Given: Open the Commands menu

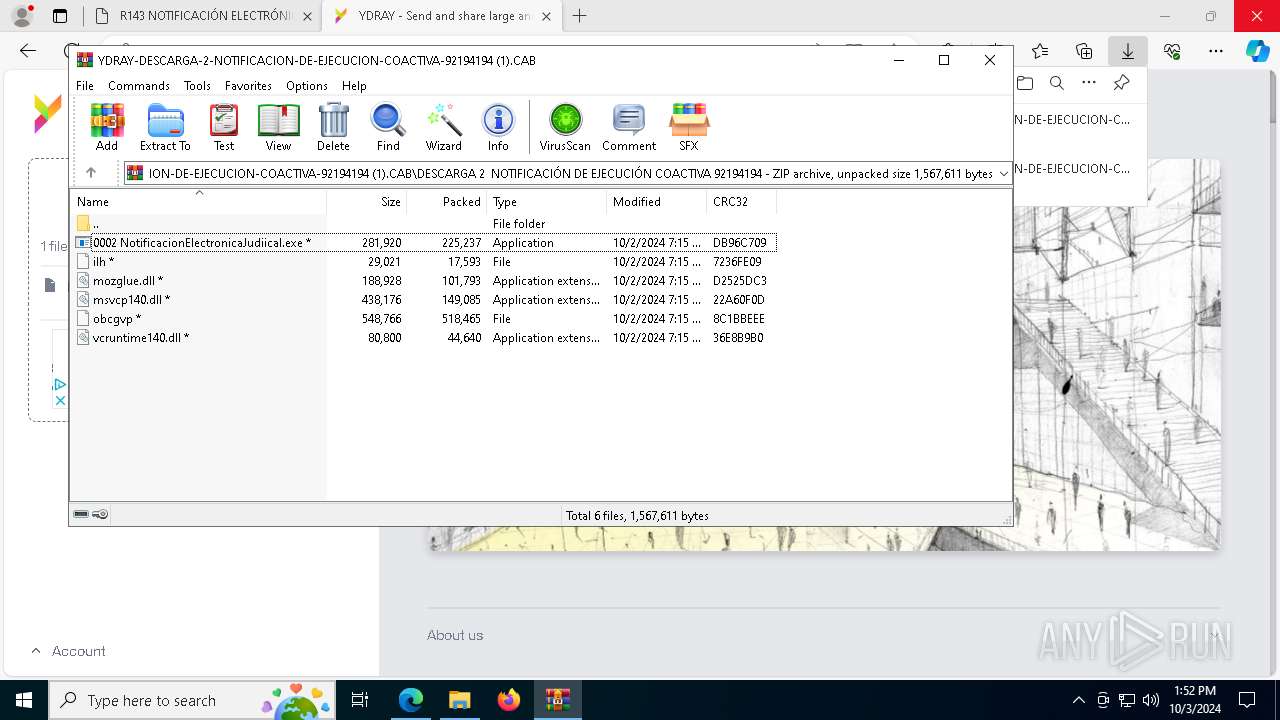Looking at the screenshot, I should click(139, 86).
